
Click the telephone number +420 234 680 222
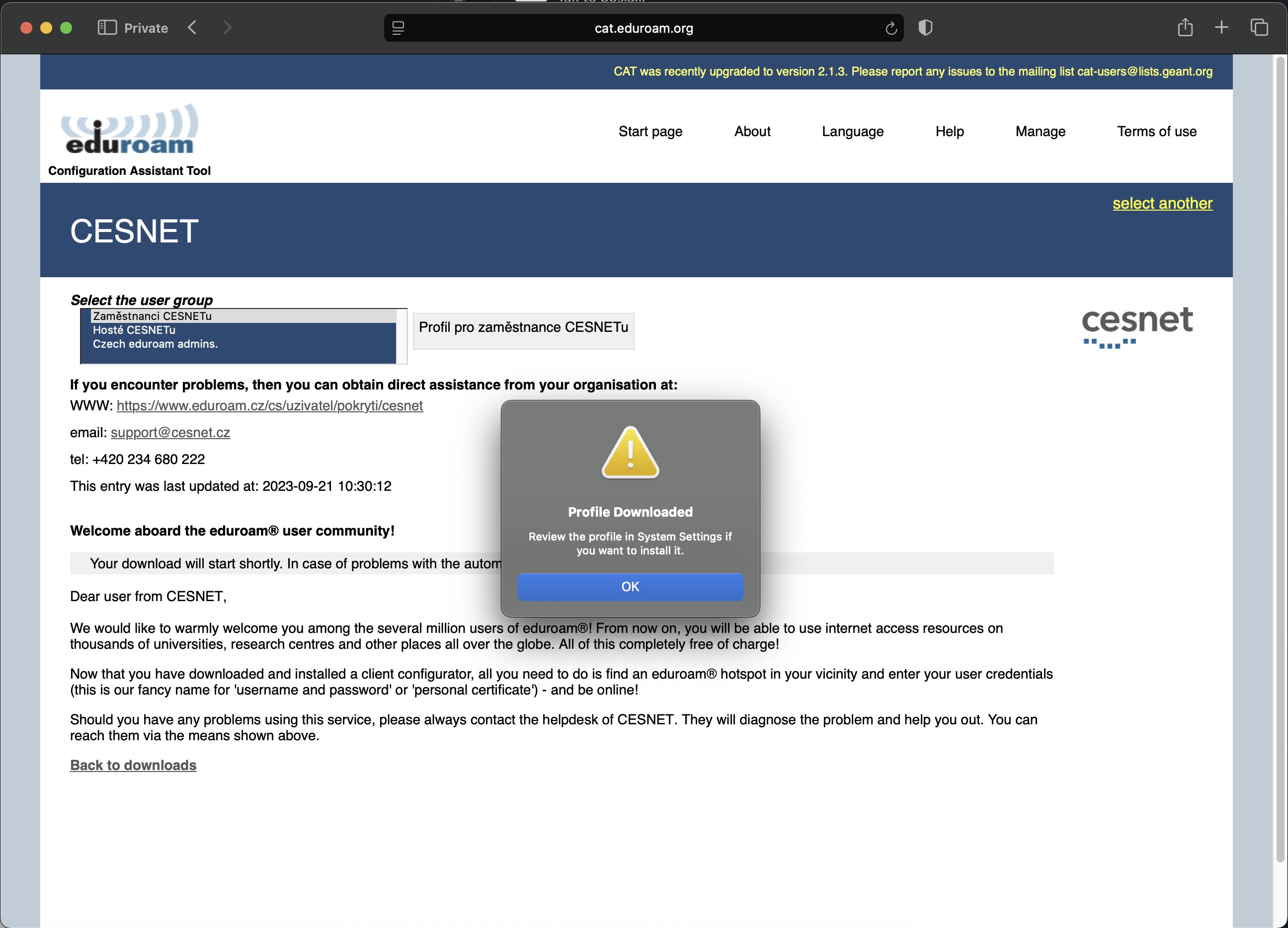148,459
